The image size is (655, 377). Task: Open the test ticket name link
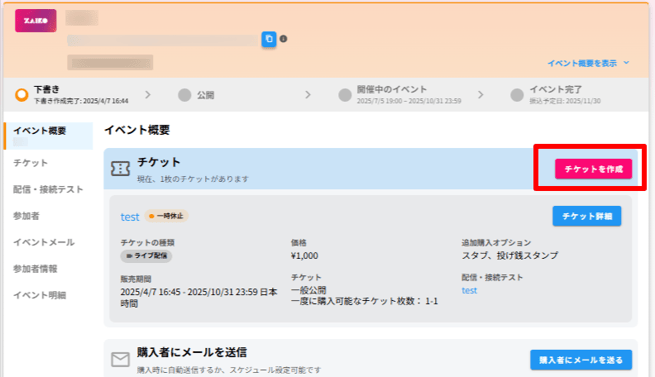click(130, 217)
